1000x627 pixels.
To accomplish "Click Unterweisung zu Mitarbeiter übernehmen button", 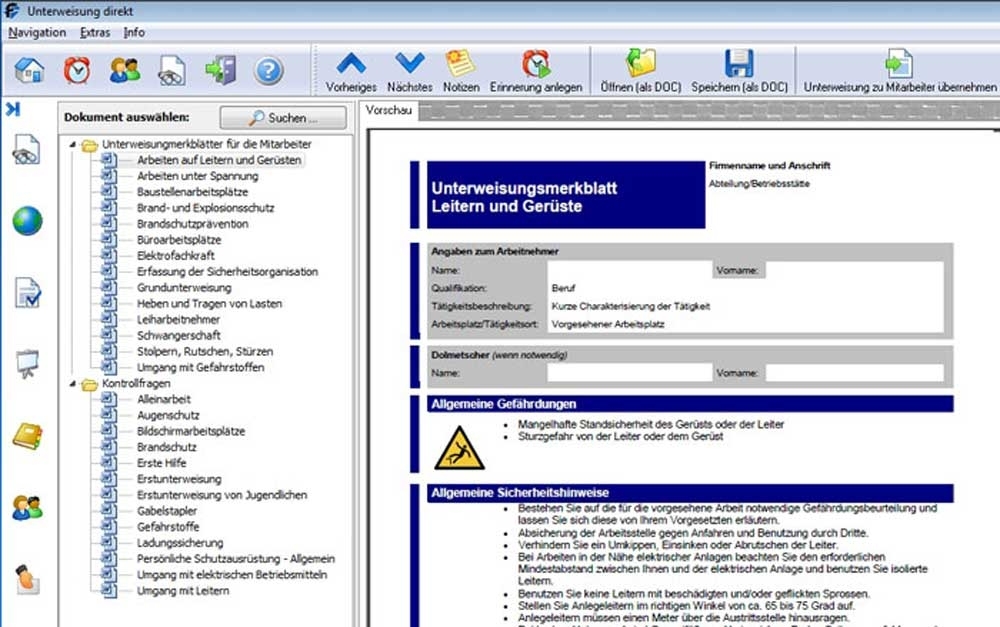I will coord(899,71).
